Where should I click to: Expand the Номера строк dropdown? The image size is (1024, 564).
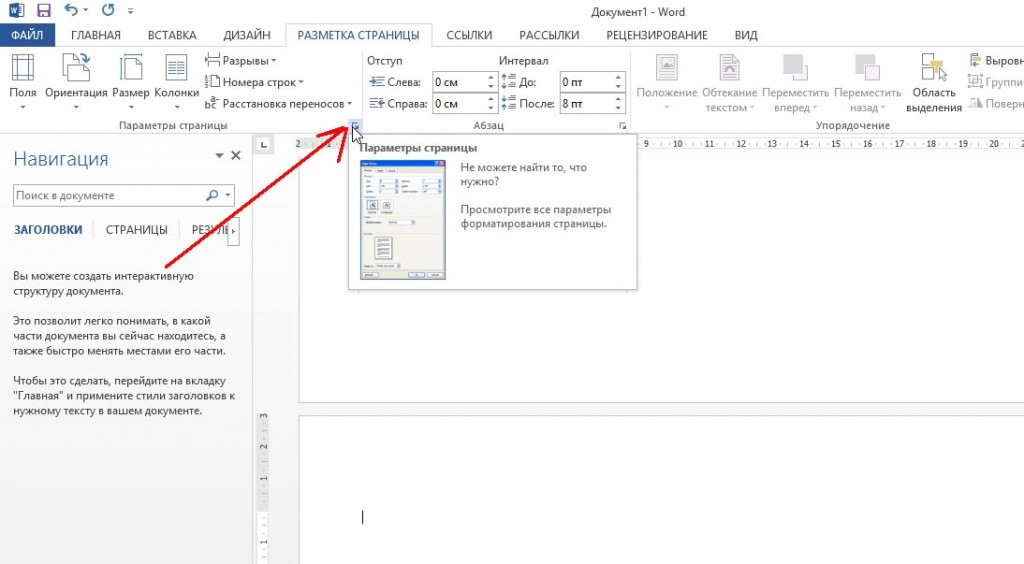pyautogui.click(x=254, y=82)
